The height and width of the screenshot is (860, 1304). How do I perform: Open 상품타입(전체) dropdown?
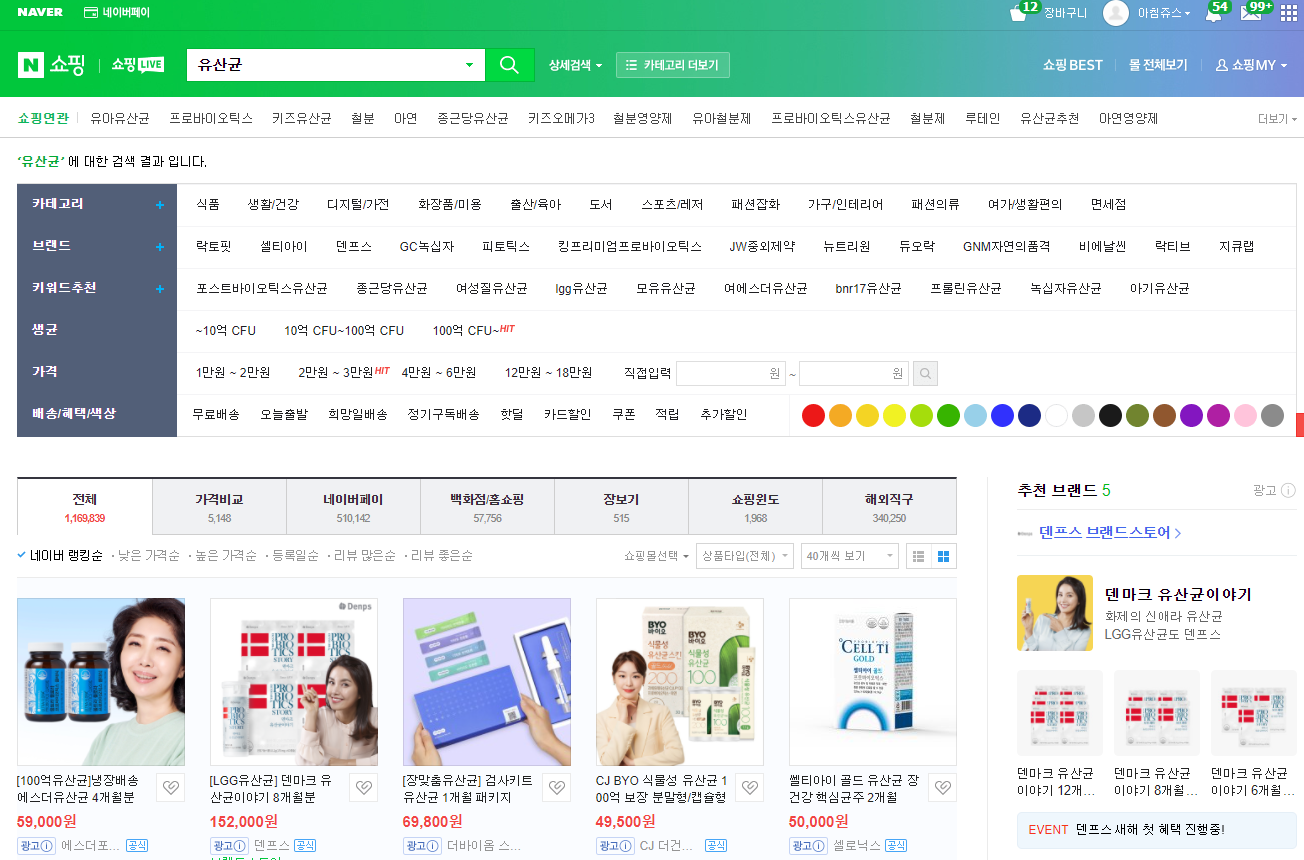coord(745,556)
